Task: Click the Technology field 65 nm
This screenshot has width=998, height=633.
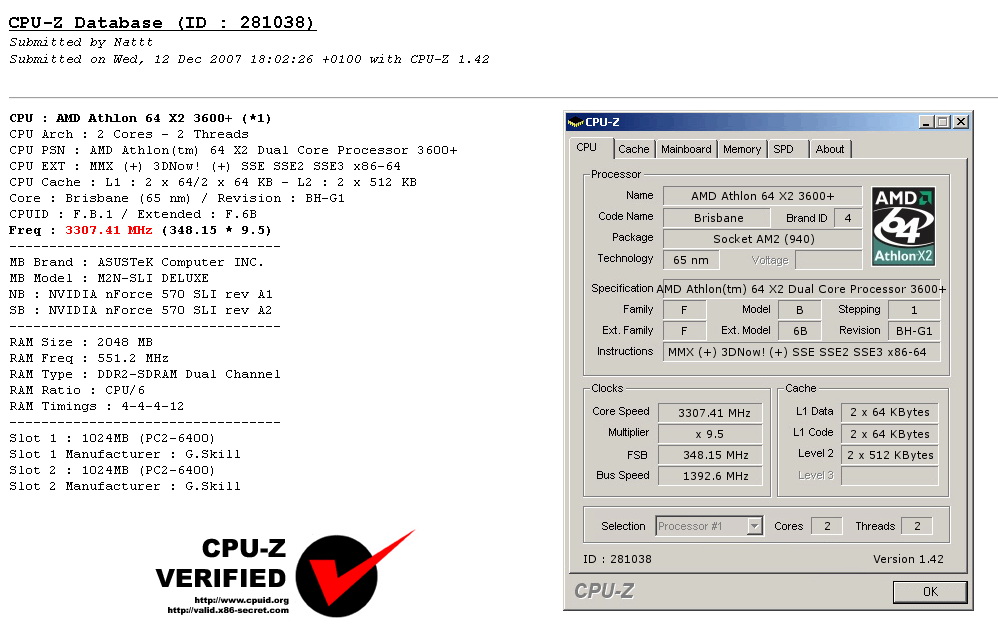Action: 691,260
